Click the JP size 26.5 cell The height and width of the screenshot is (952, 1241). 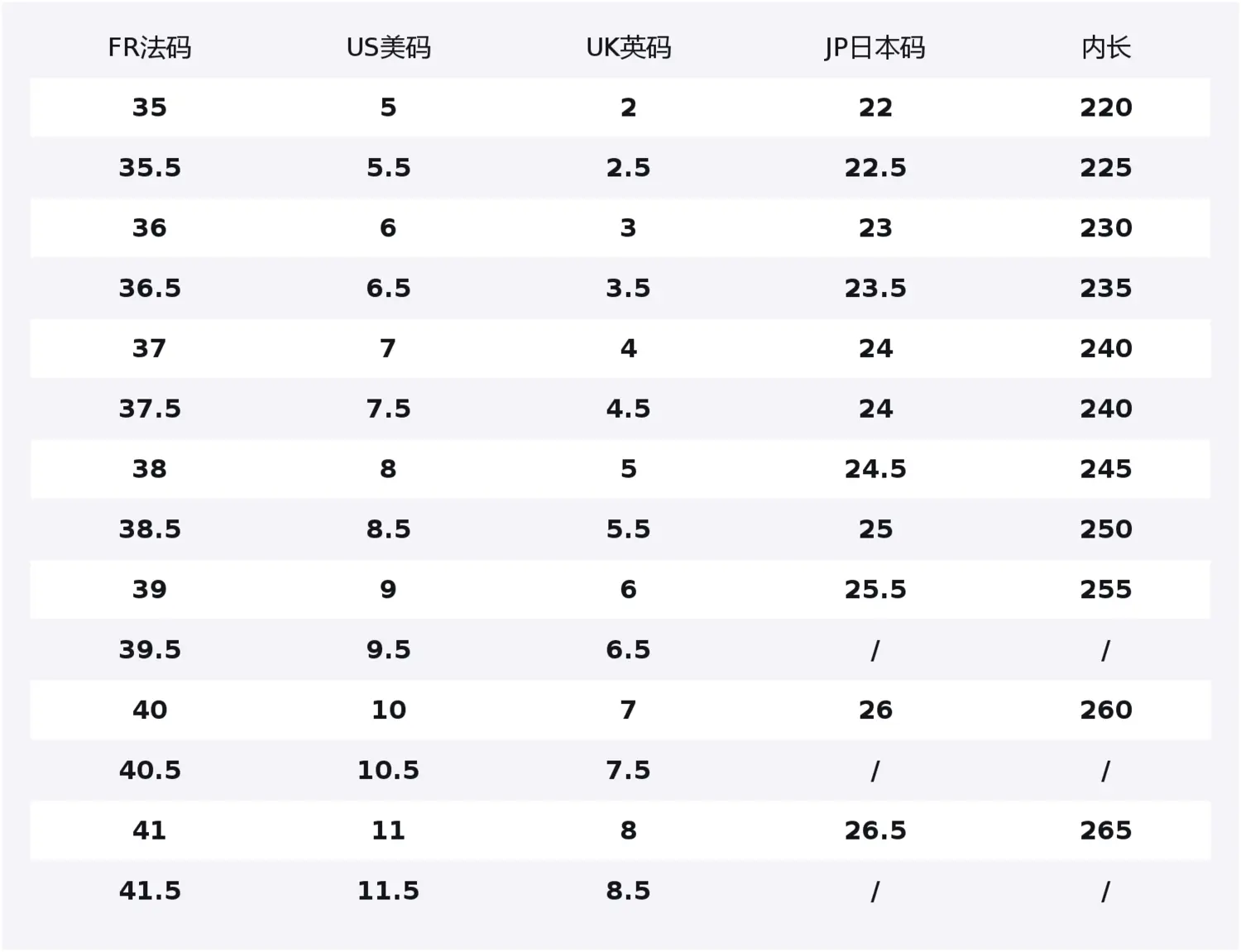tap(875, 830)
